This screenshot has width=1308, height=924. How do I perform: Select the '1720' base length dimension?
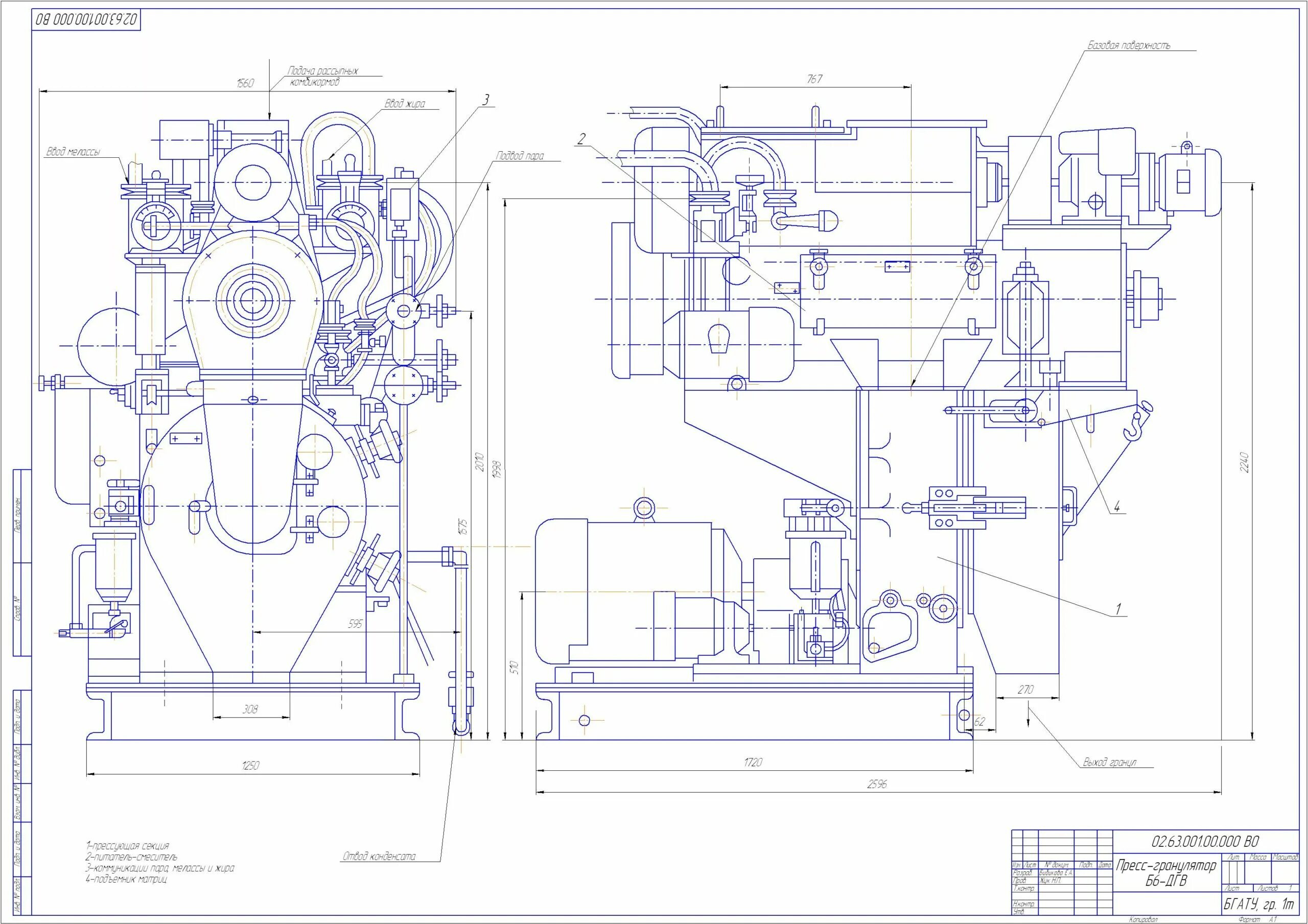(753, 762)
